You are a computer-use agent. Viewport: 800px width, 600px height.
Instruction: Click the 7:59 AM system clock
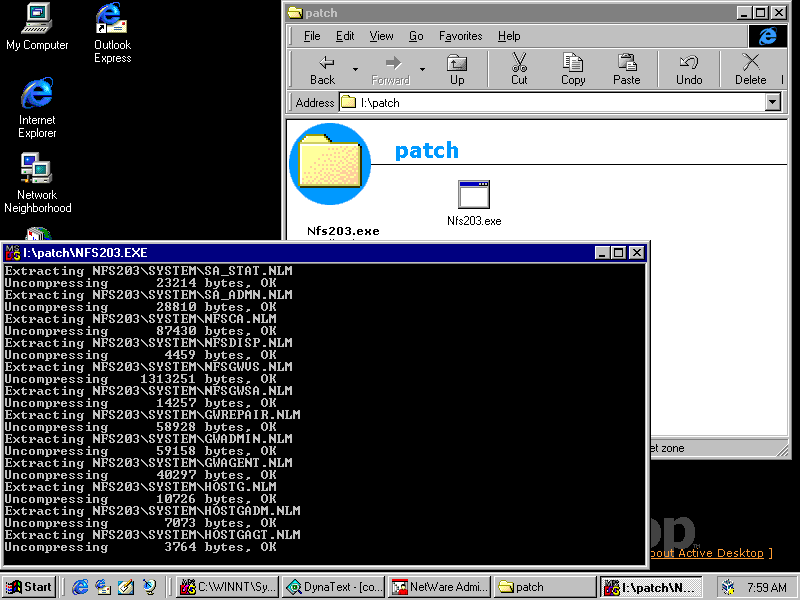tap(767, 587)
